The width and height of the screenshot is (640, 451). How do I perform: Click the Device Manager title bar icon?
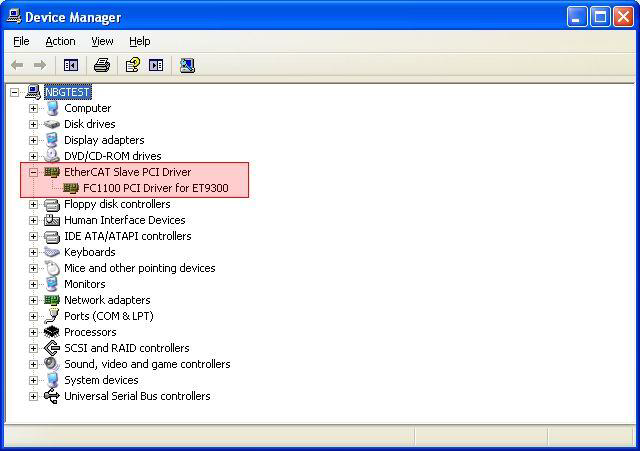(x=14, y=16)
